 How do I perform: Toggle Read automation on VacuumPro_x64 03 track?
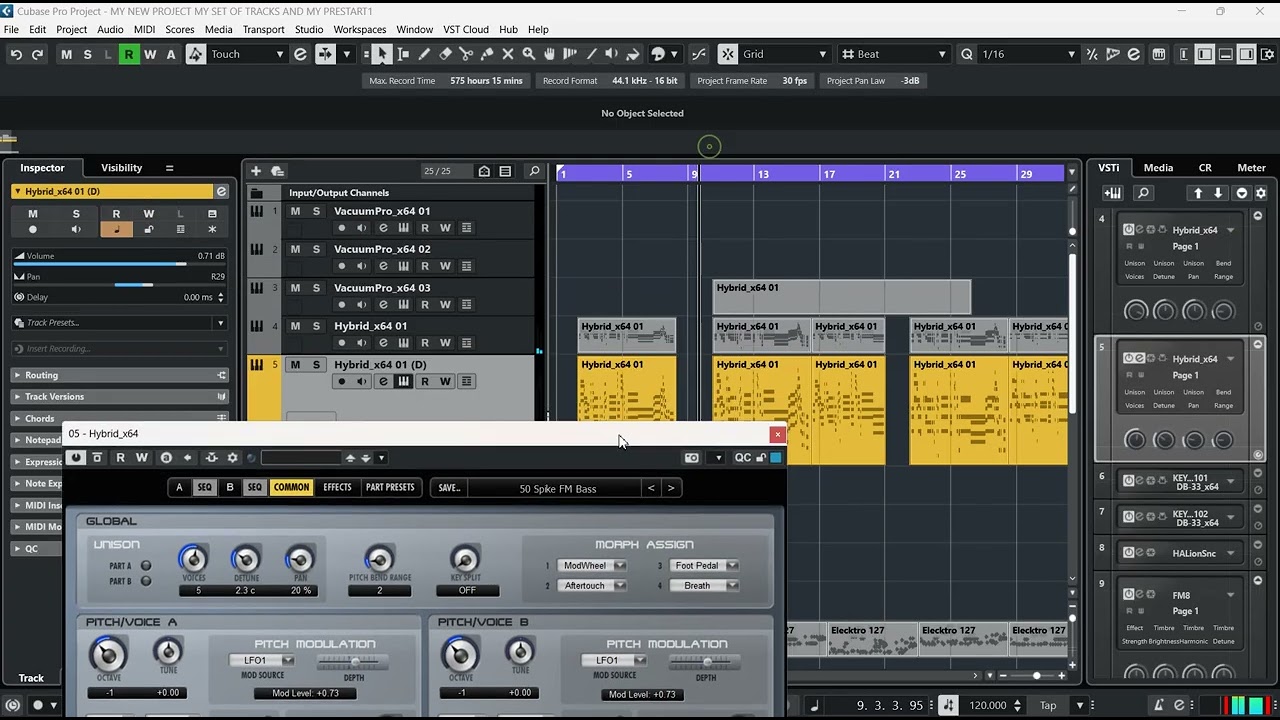pyautogui.click(x=425, y=304)
